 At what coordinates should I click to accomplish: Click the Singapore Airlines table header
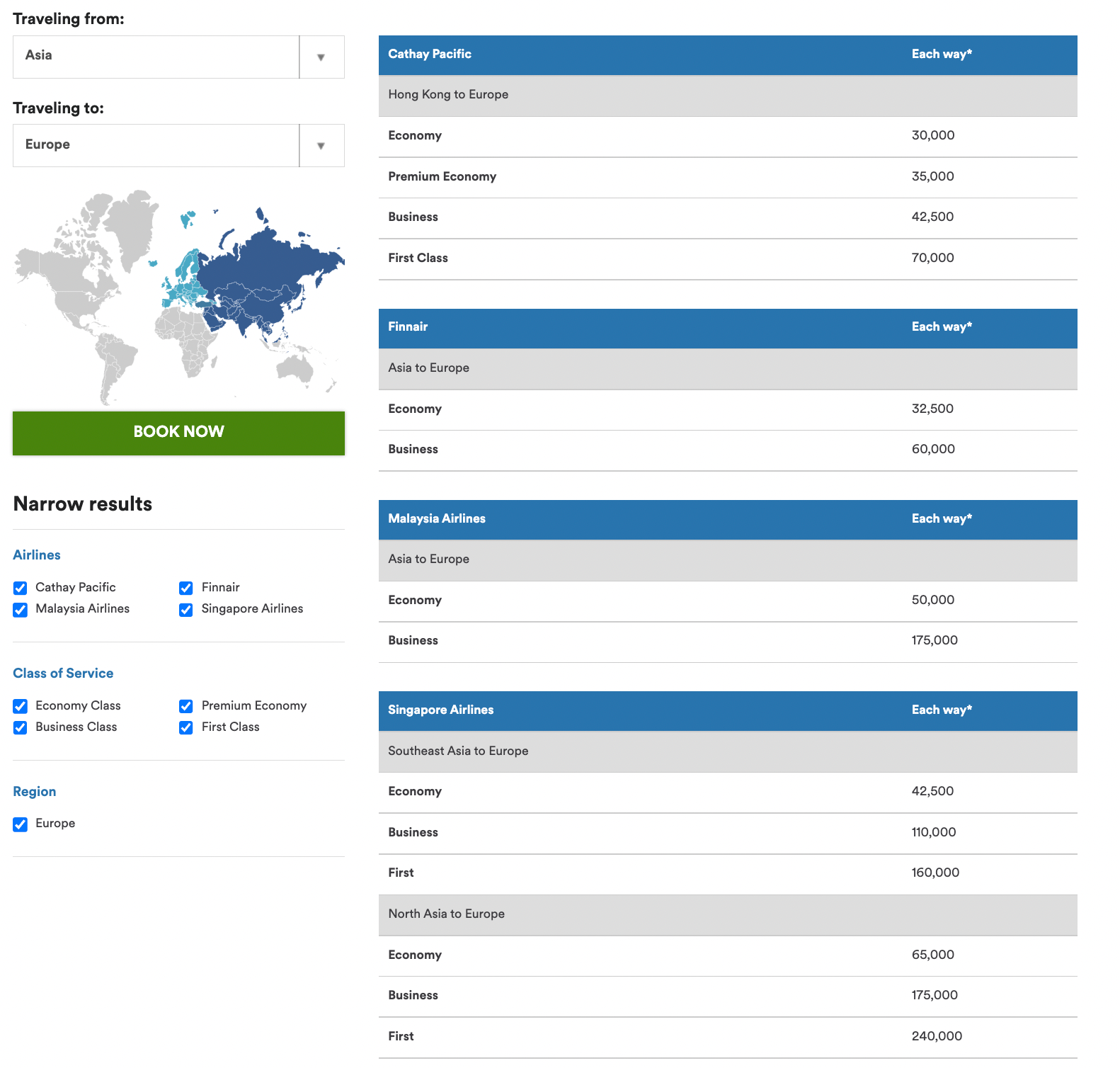click(x=440, y=710)
